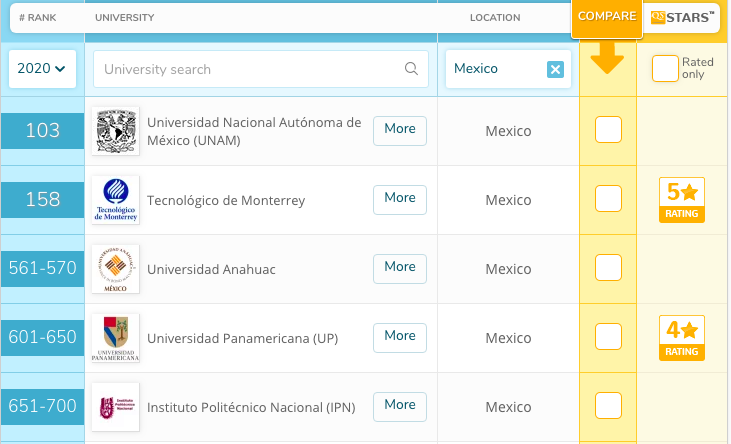Click the 5-star rating badge

pyautogui.click(x=682, y=200)
